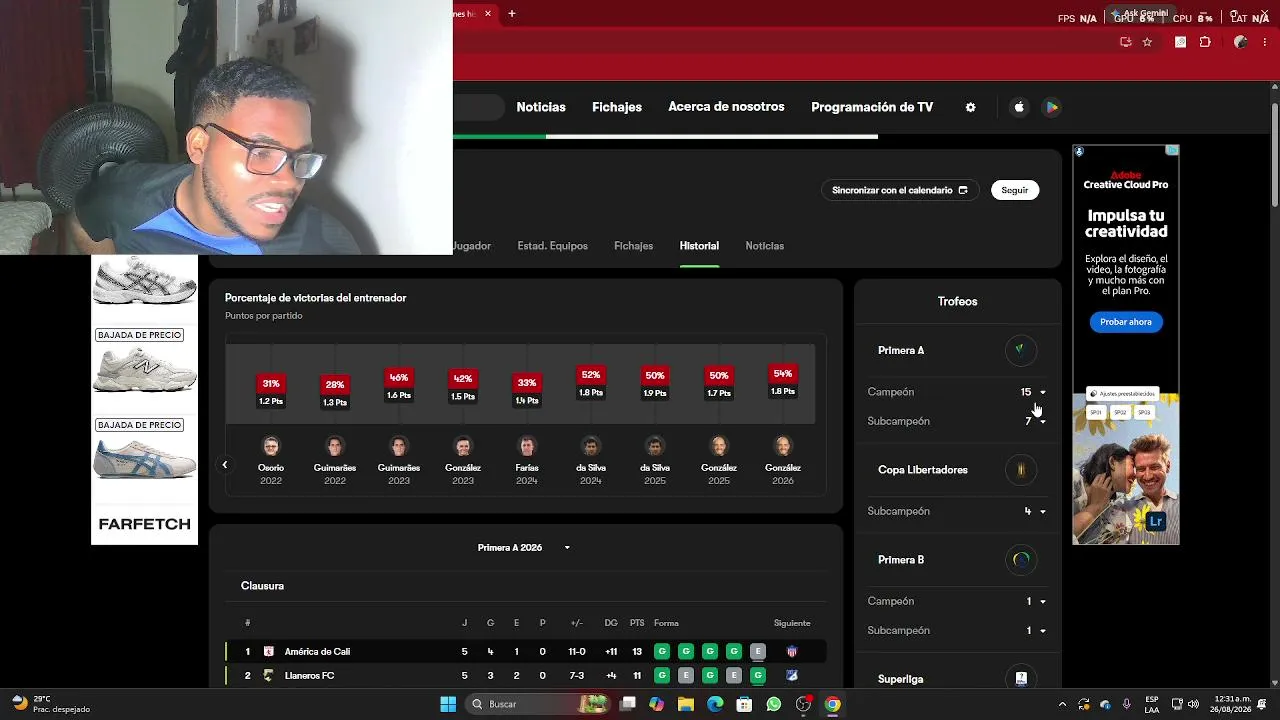The width and height of the screenshot is (1280, 720).
Task: Click the Windows taskbar search box
Action: (x=538, y=704)
